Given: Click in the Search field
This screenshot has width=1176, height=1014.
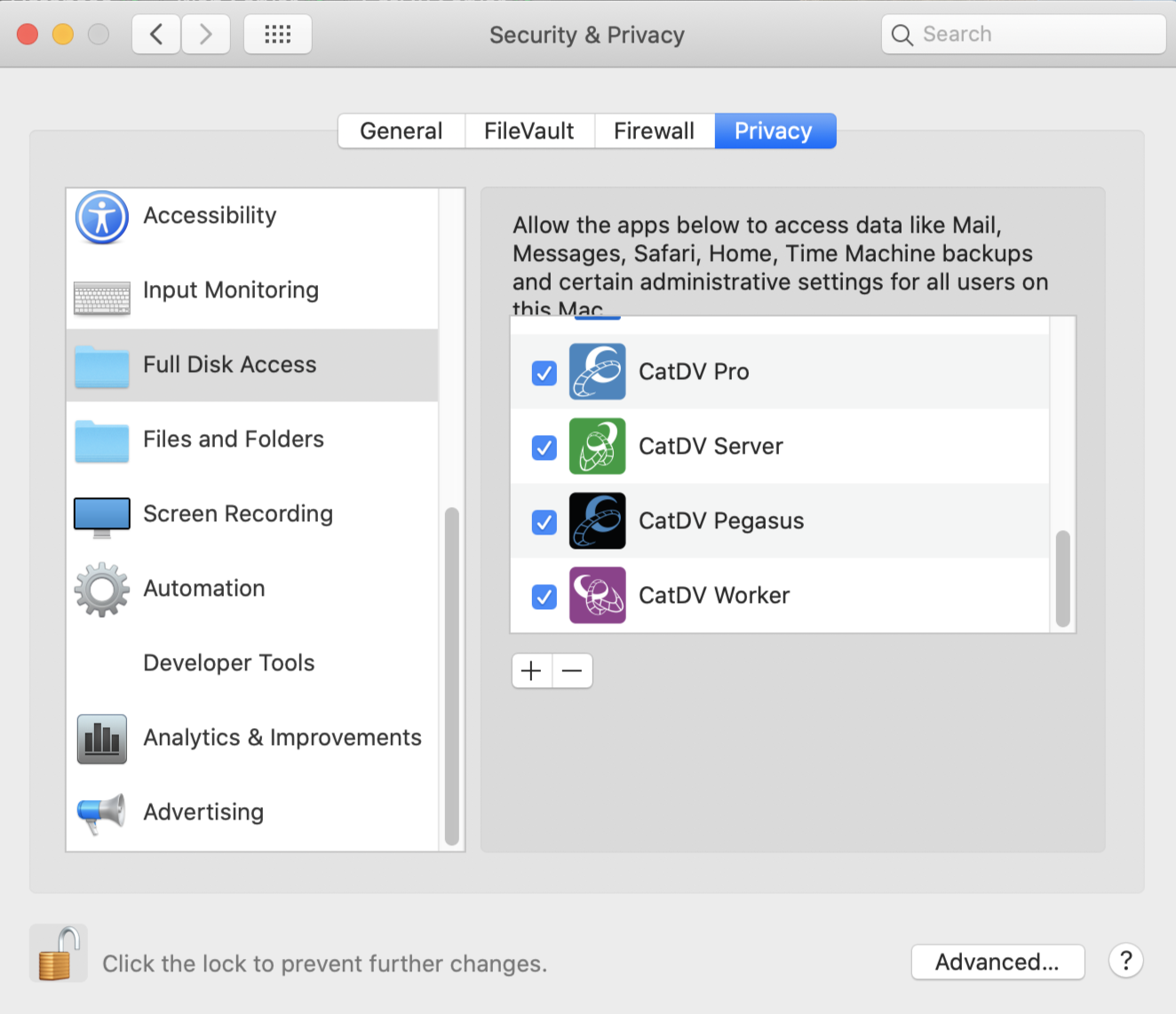Looking at the screenshot, I should pyautogui.click(x=1023, y=35).
